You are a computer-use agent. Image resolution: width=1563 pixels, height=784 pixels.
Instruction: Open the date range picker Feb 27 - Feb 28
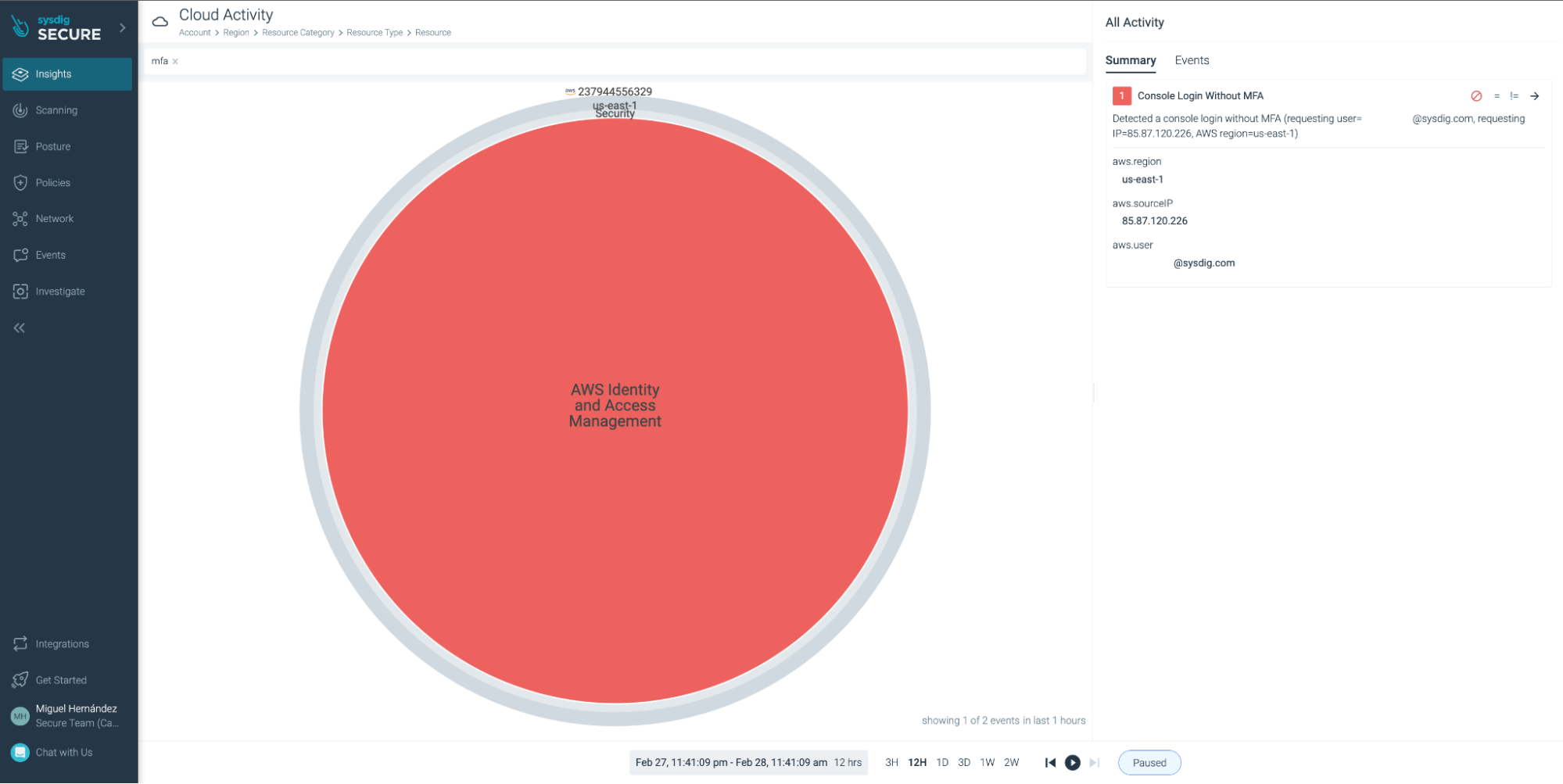[x=748, y=763]
